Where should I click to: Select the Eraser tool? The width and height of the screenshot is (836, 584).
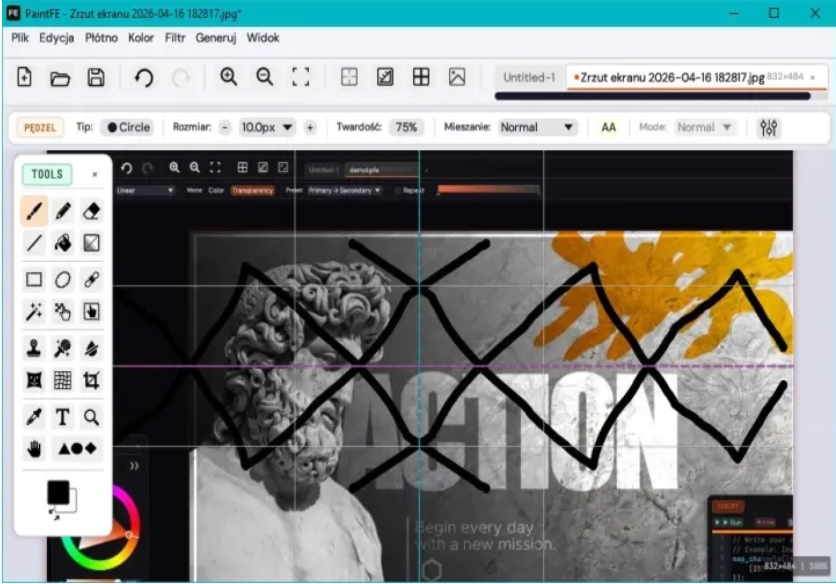point(91,211)
